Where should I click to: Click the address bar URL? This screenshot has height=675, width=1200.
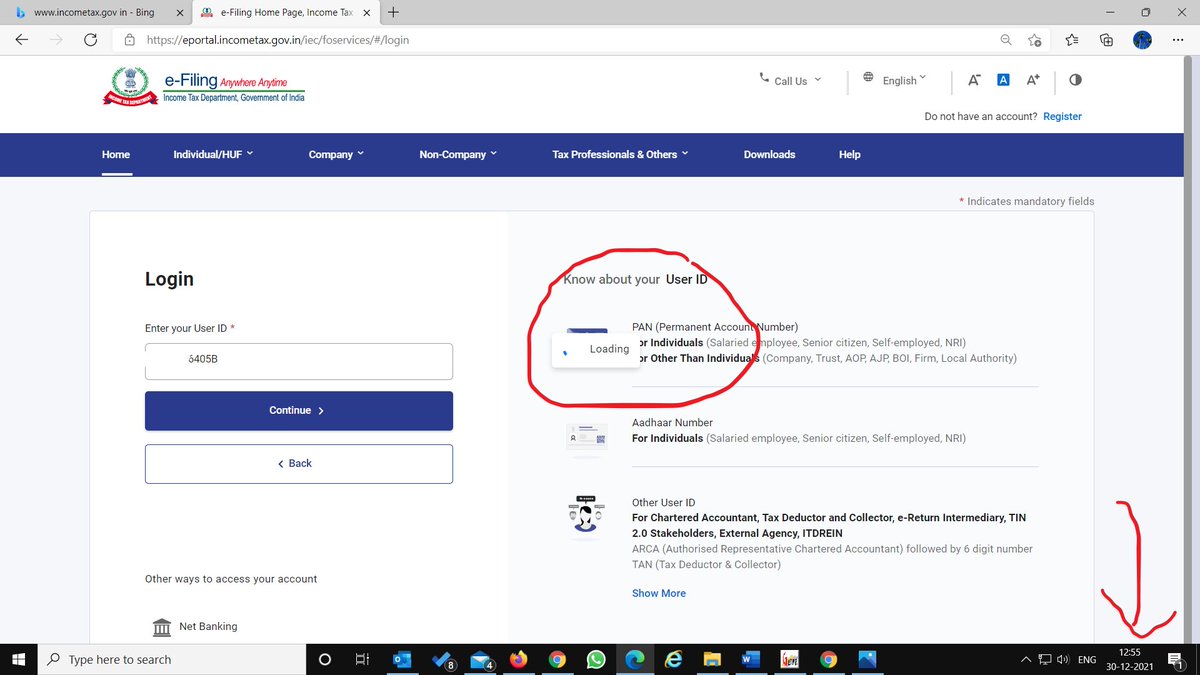tap(277, 40)
